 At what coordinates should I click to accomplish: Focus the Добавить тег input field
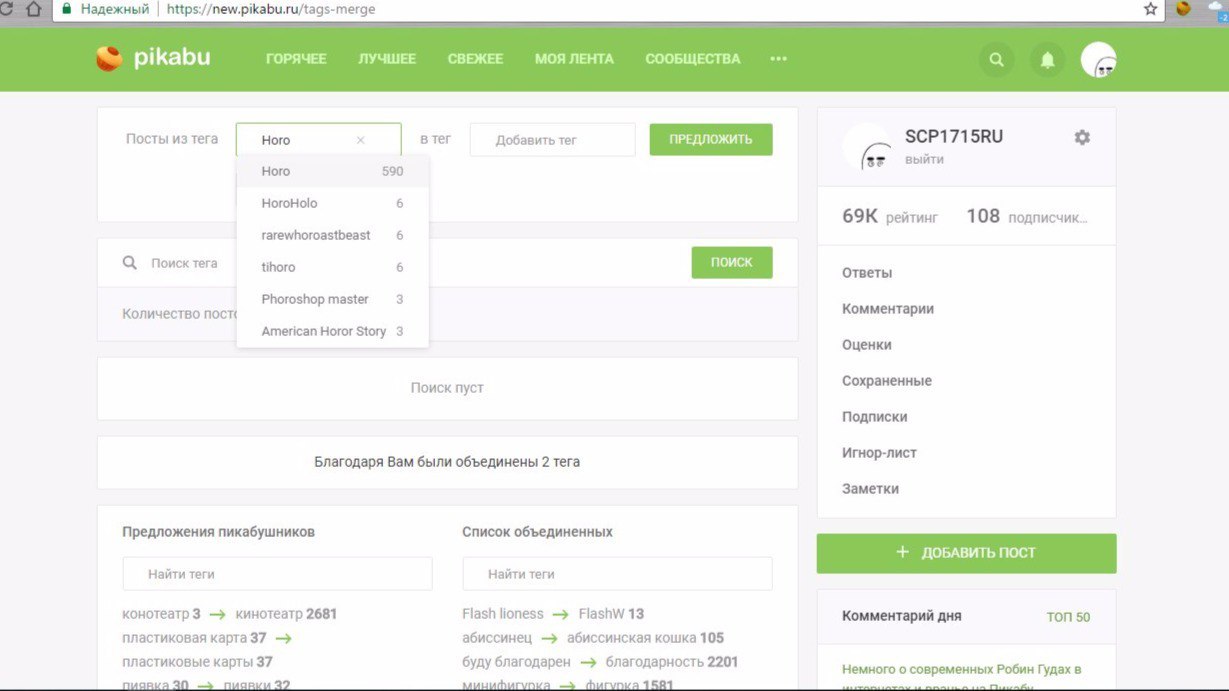click(x=552, y=140)
